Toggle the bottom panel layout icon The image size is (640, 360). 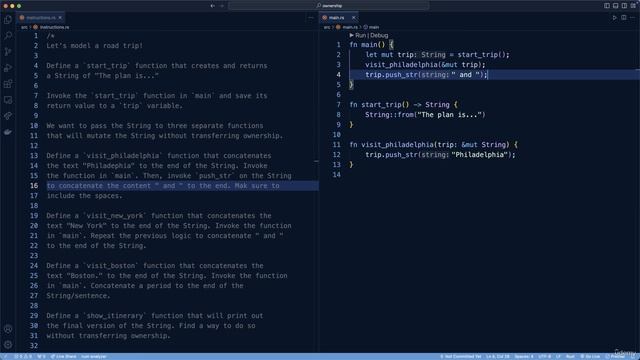tap(616, 6)
